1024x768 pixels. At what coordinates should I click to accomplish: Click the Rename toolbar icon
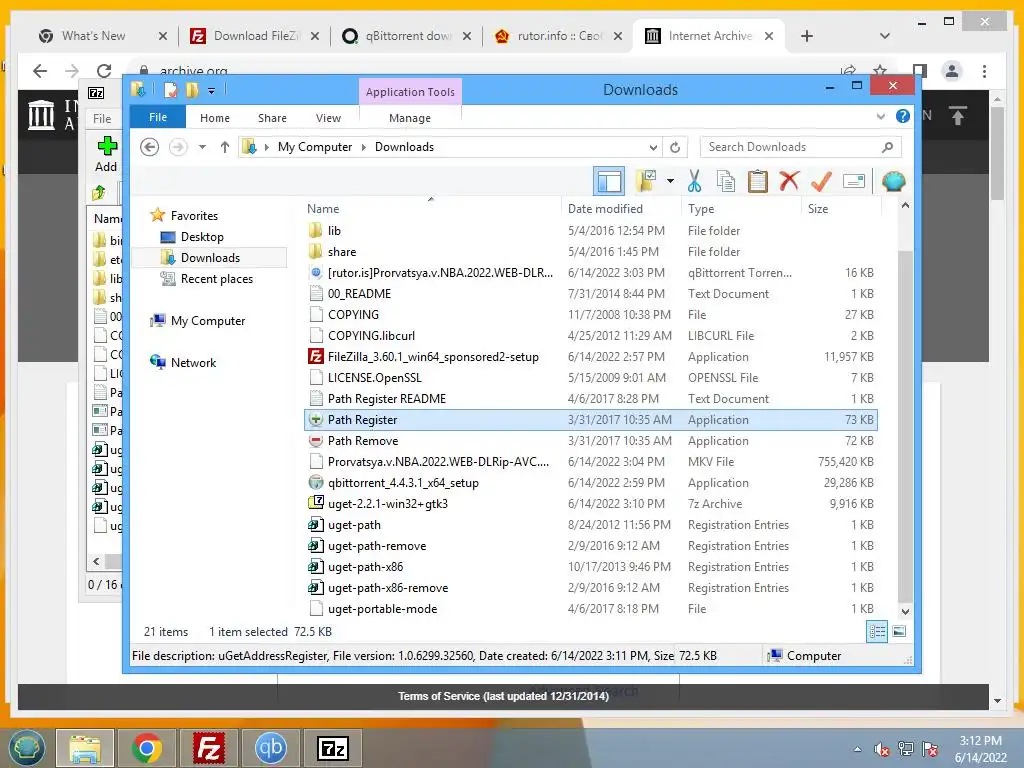854,181
